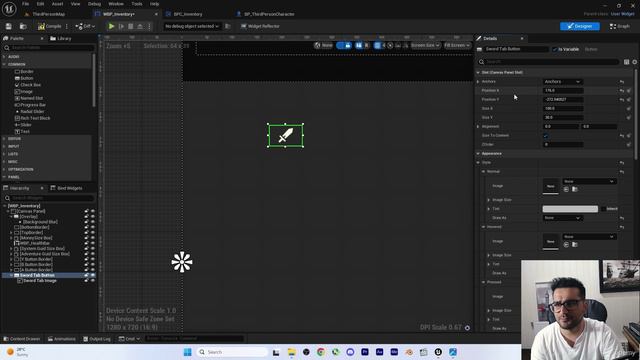
Task: Toggle lock icon for Sword Tab Image
Action: click(x=87, y=281)
